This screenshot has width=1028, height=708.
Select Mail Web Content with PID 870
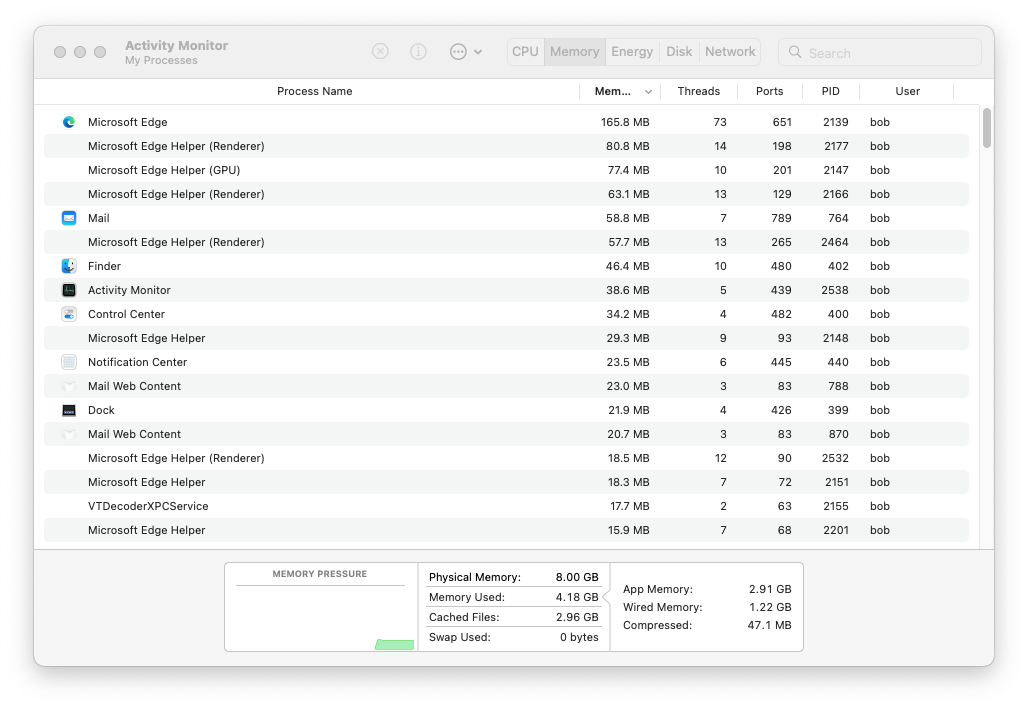point(506,434)
